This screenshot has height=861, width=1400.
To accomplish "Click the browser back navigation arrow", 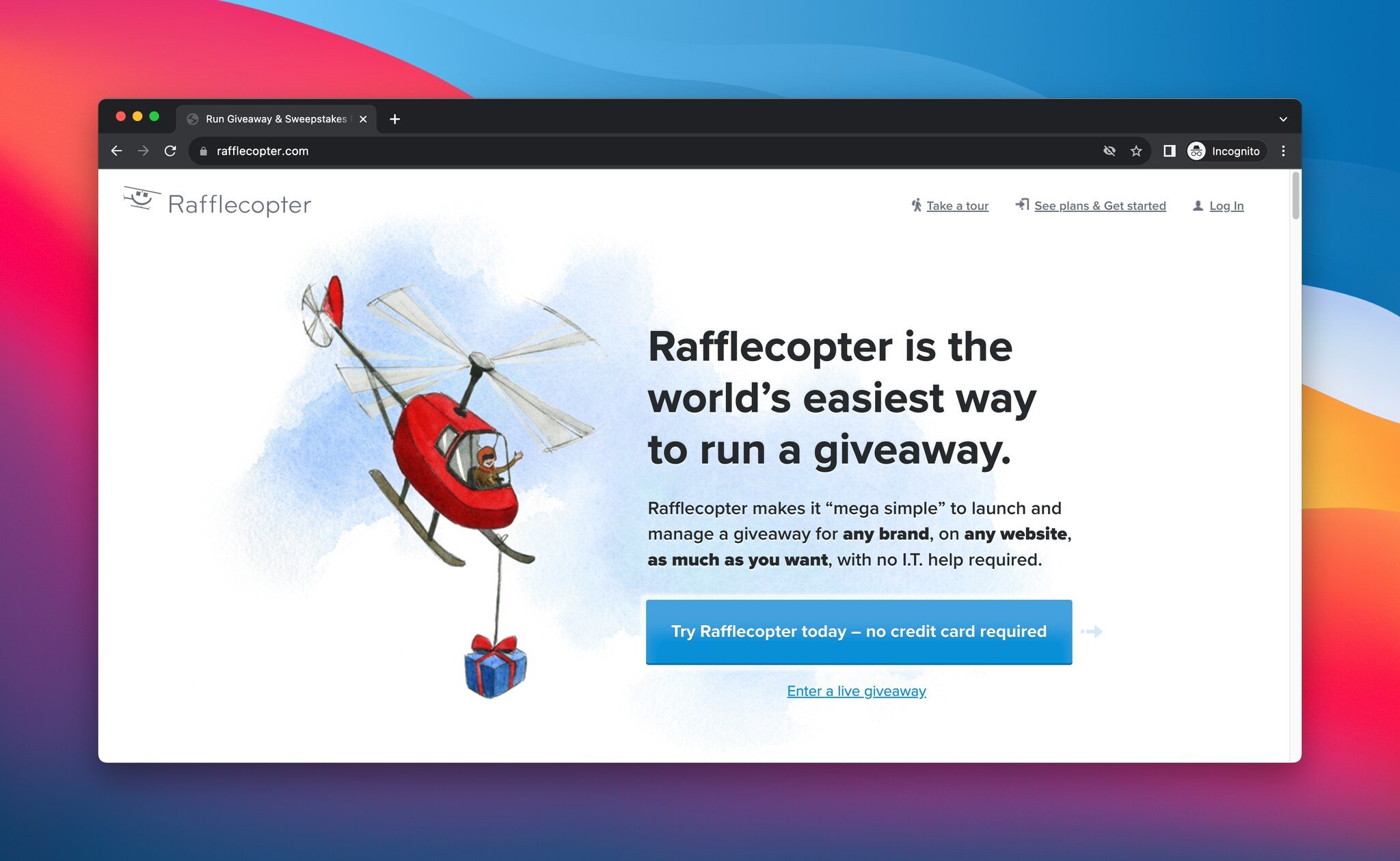I will (117, 151).
